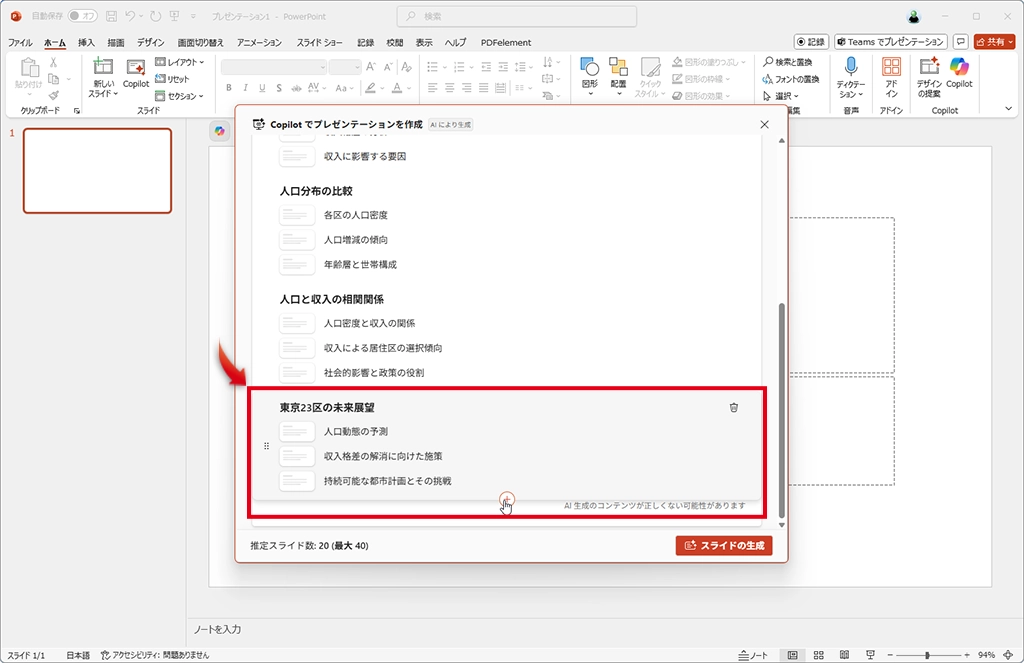Image resolution: width=1024 pixels, height=663 pixels.
Task: Click the Copilot dialog vertical scrollbar
Action: tap(781, 410)
